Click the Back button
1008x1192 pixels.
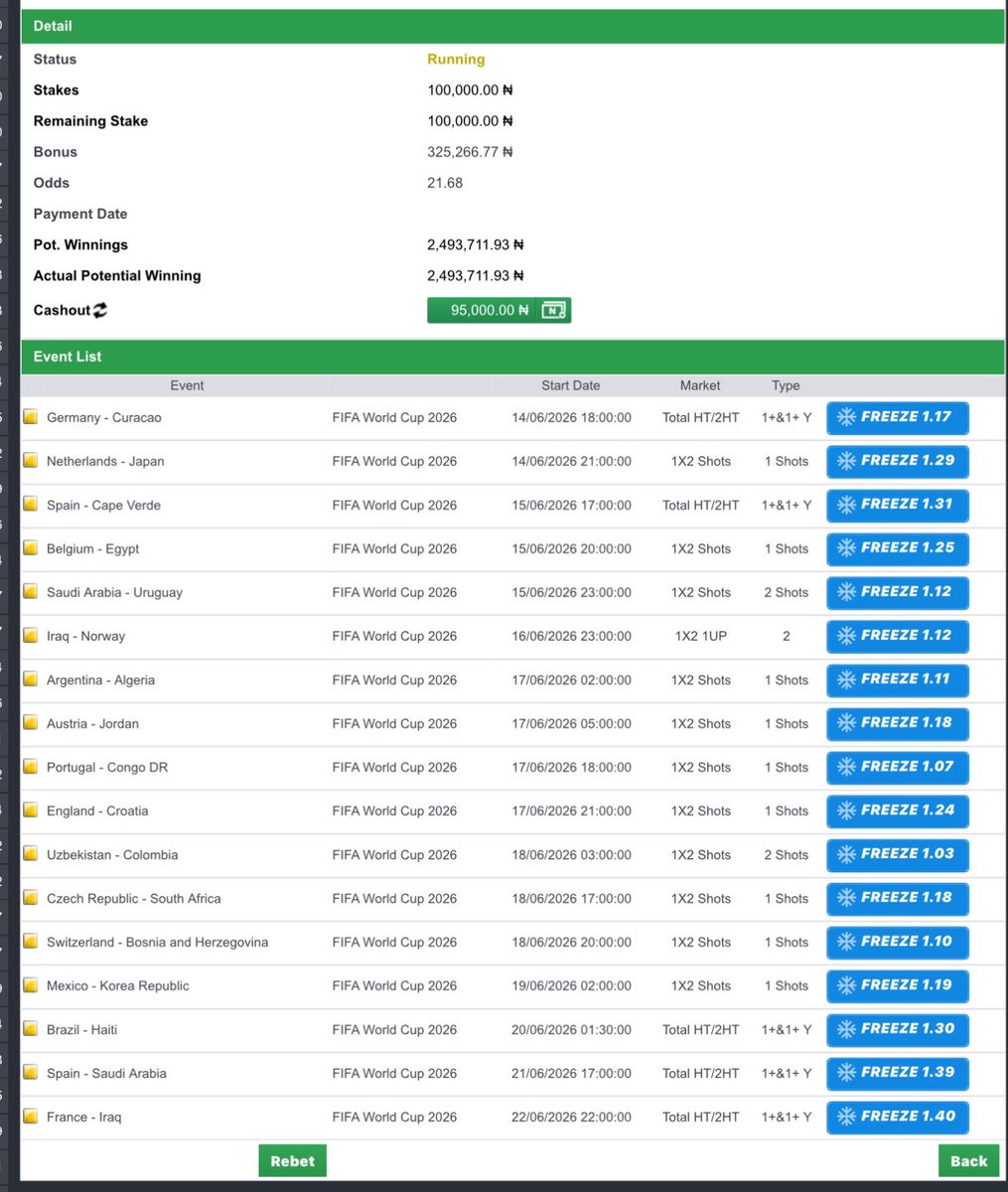tap(968, 1160)
